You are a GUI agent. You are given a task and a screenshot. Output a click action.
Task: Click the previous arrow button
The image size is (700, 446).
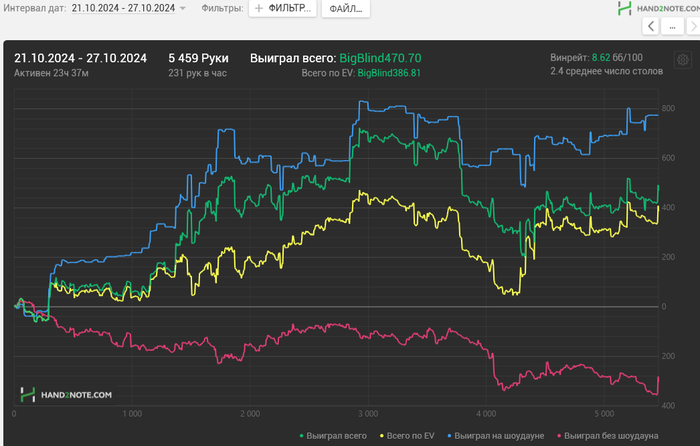click(x=652, y=26)
